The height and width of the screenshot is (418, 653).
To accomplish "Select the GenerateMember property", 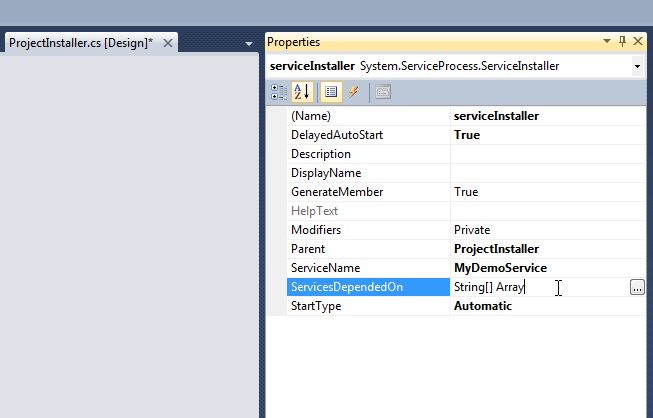I will pos(368,192).
